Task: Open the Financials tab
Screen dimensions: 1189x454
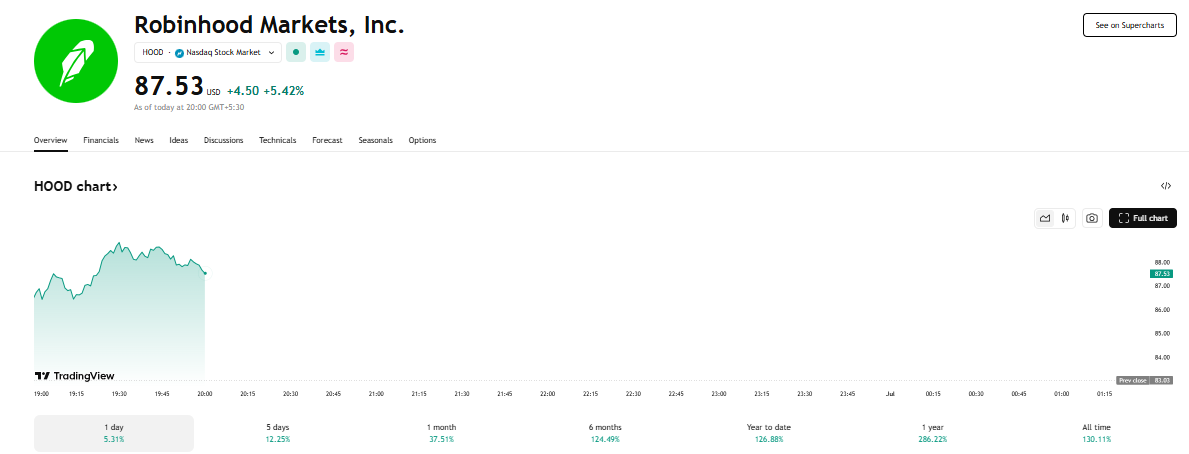Action: point(101,140)
